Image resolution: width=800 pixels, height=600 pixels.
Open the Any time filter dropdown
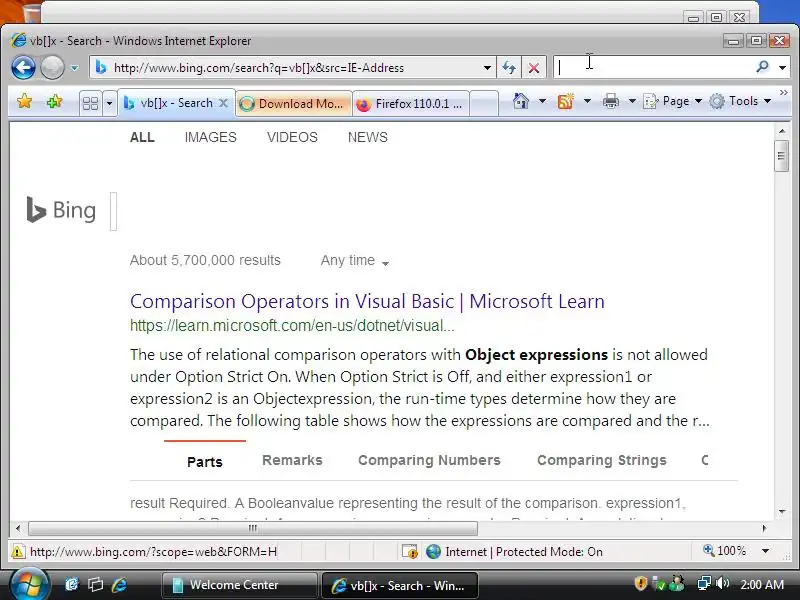click(x=355, y=261)
